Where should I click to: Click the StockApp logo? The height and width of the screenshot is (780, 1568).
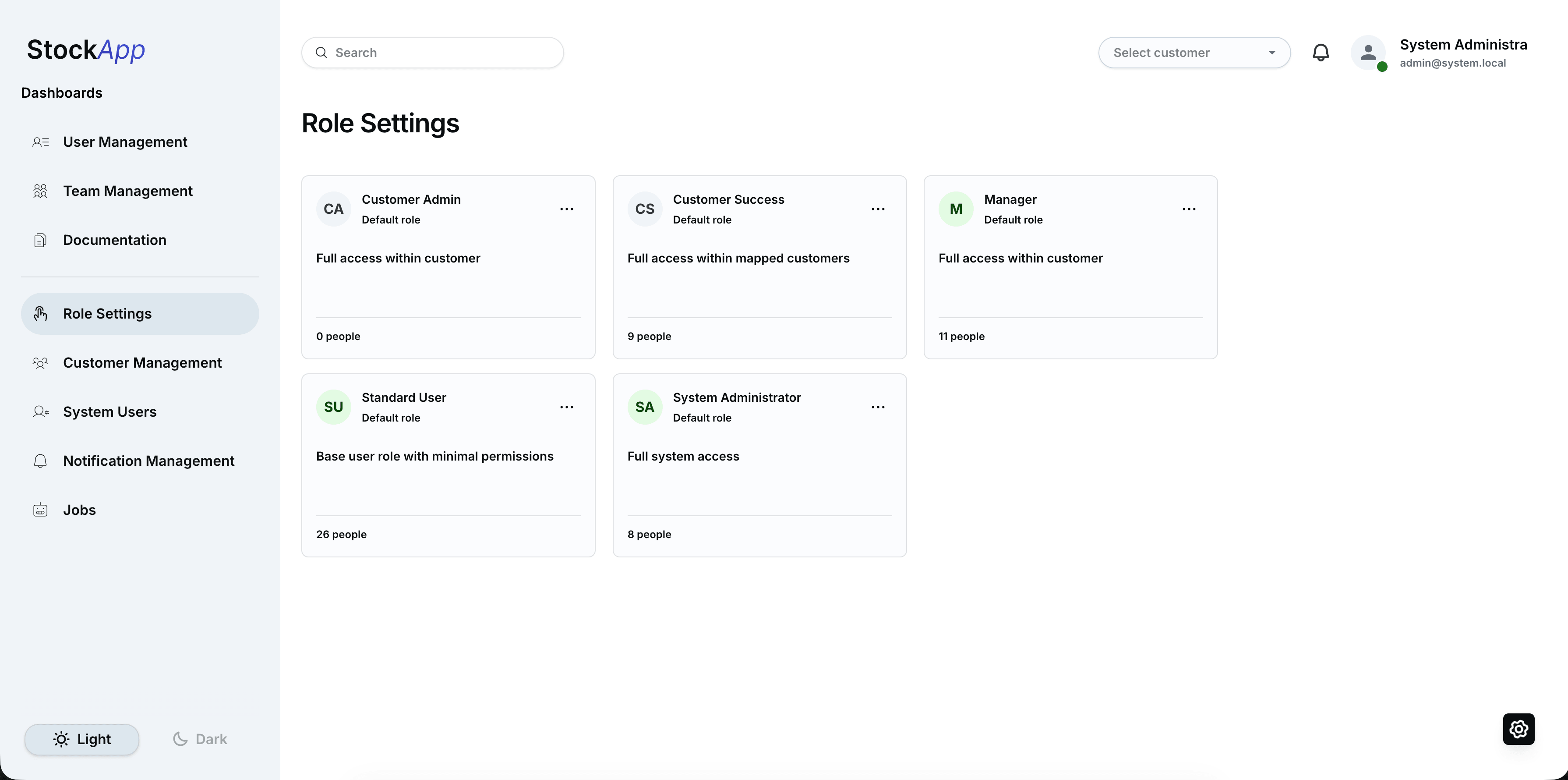point(86,50)
